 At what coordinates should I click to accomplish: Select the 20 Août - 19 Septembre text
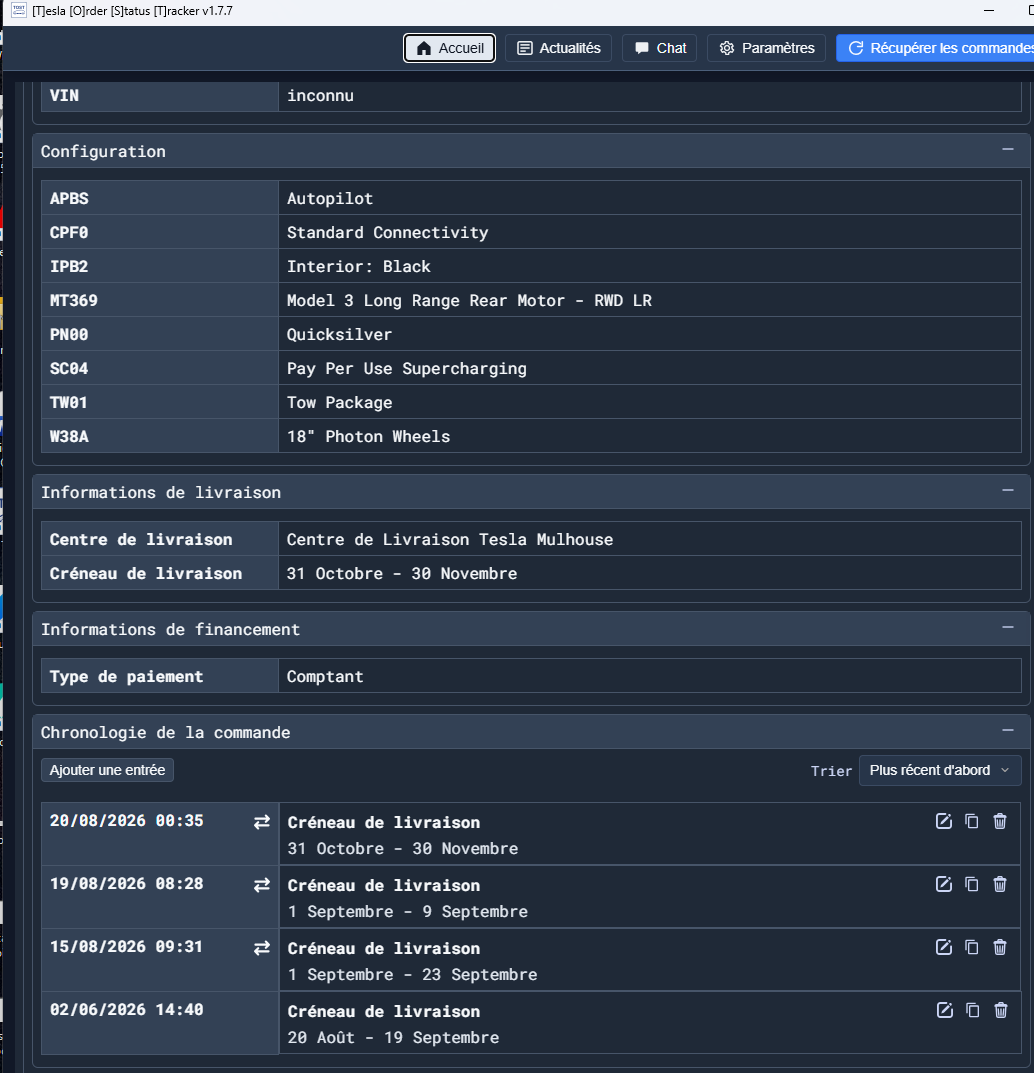393,1037
